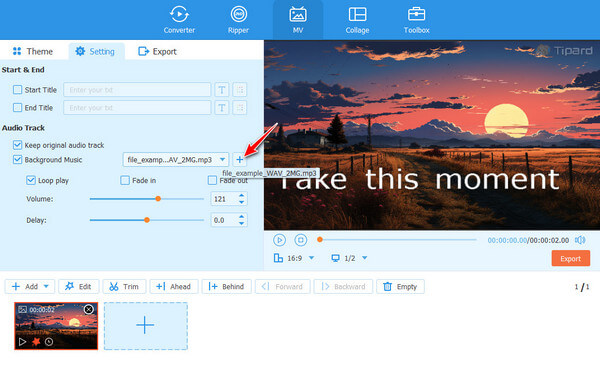The height and width of the screenshot is (366, 600).
Task: Mute the preview volume speaker icon
Action: point(580,240)
